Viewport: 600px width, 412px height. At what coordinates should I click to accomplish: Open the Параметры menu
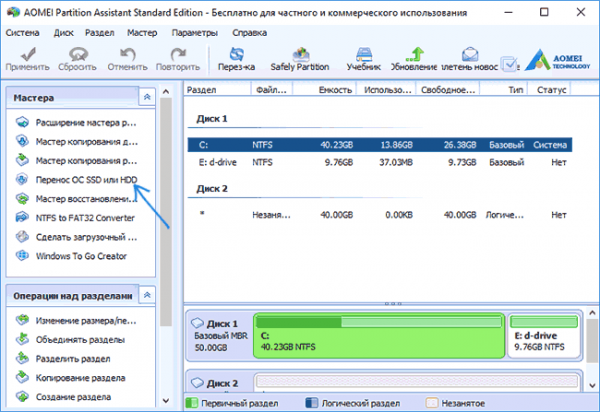(194, 33)
